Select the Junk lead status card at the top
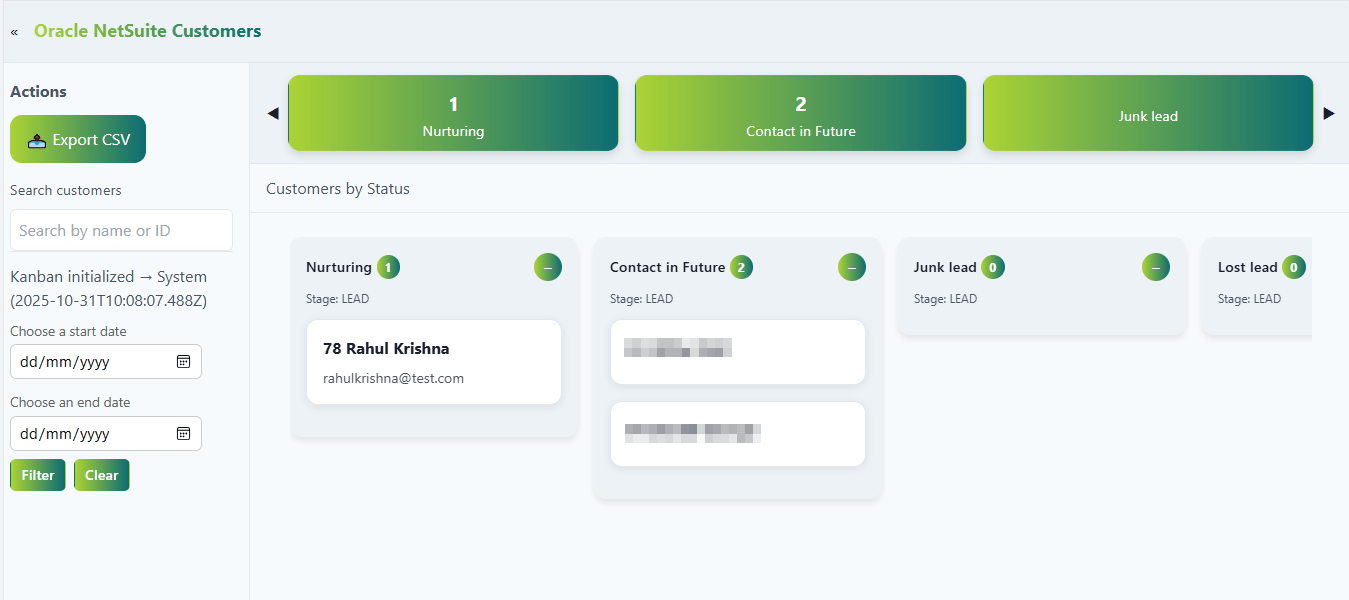Screen dimensions: 1349x600 point(1147,113)
